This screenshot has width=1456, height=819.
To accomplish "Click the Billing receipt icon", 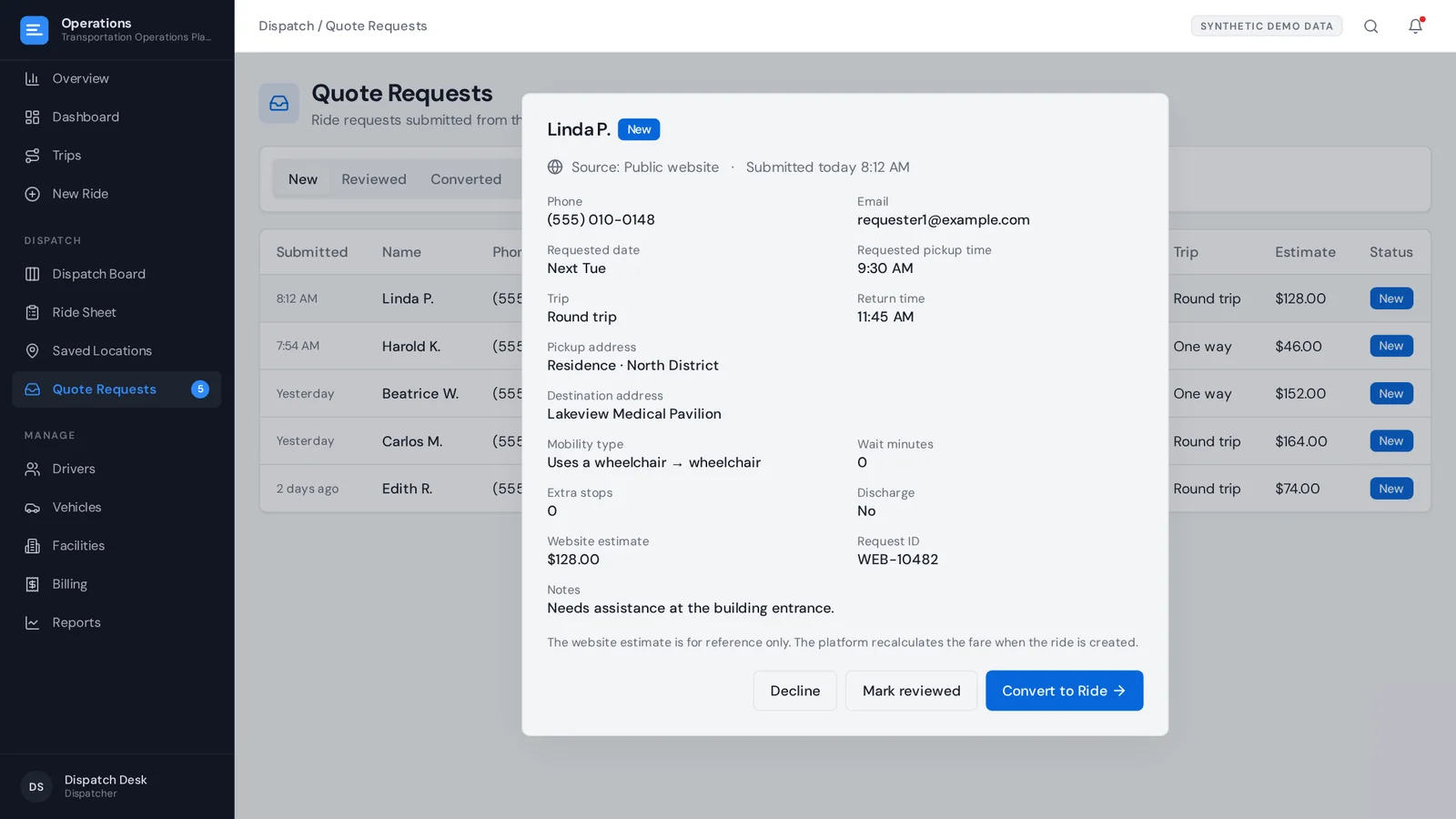I will [x=32, y=584].
